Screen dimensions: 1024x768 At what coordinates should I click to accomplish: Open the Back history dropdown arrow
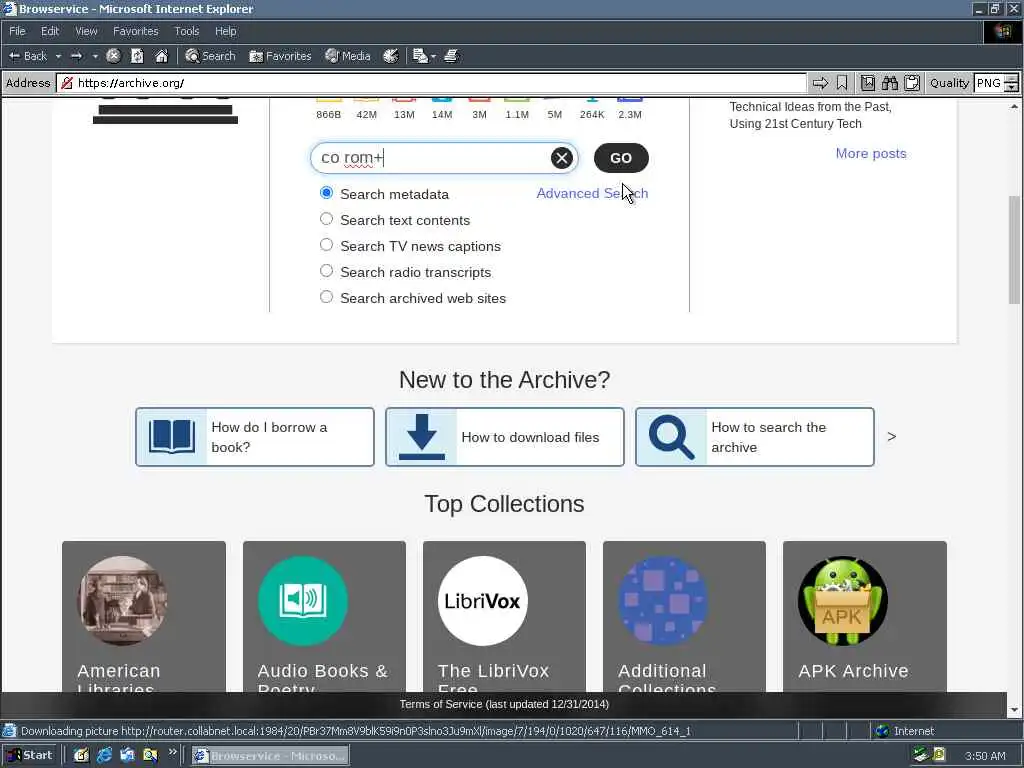click(58, 57)
